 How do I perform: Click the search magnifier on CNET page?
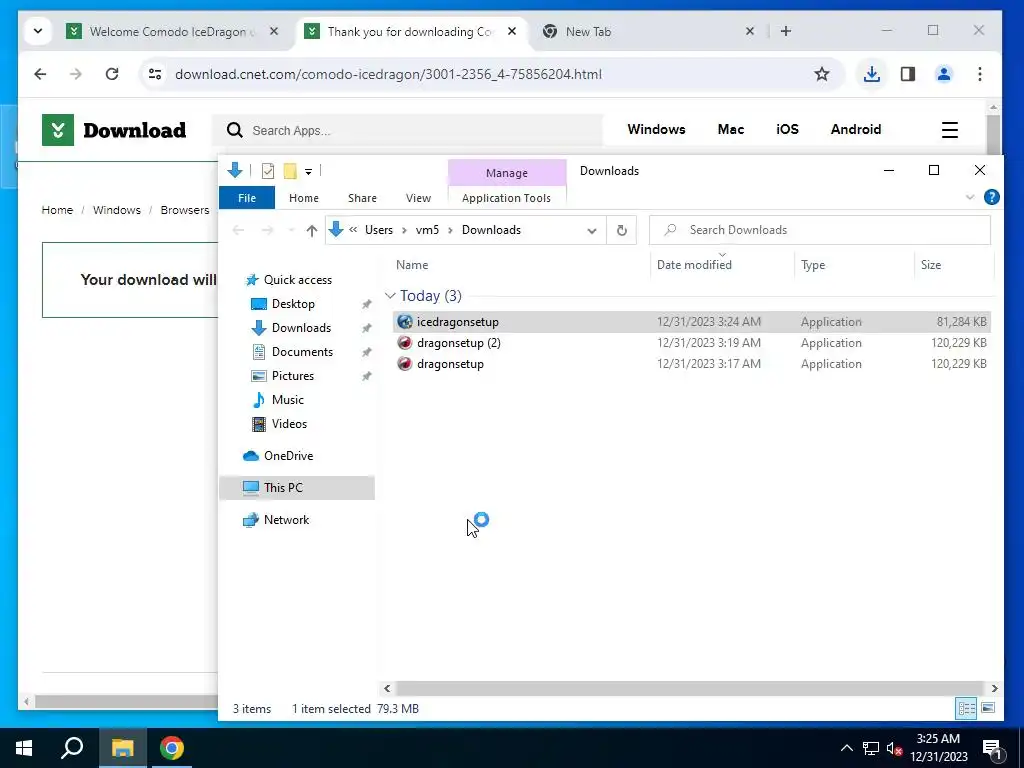(234, 130)
